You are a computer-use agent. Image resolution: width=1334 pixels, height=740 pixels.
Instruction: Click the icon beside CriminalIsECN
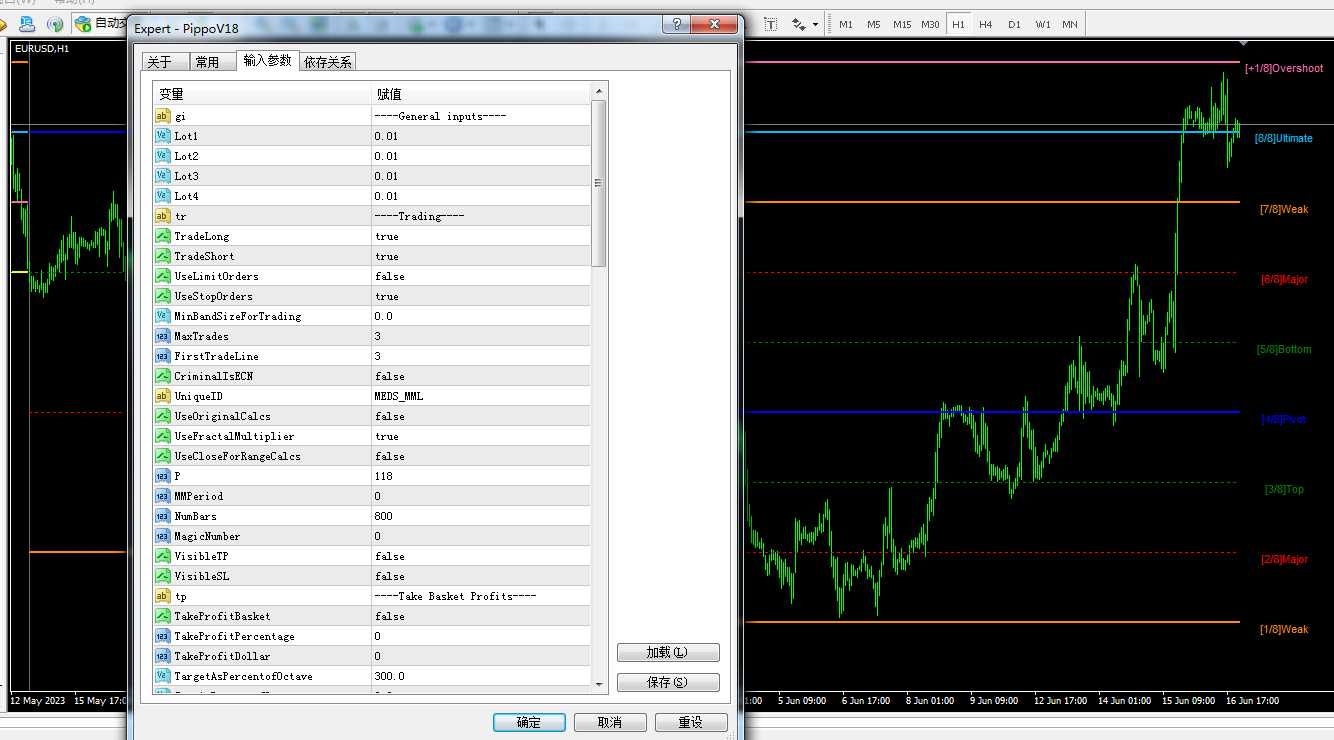tap(162, 376)
